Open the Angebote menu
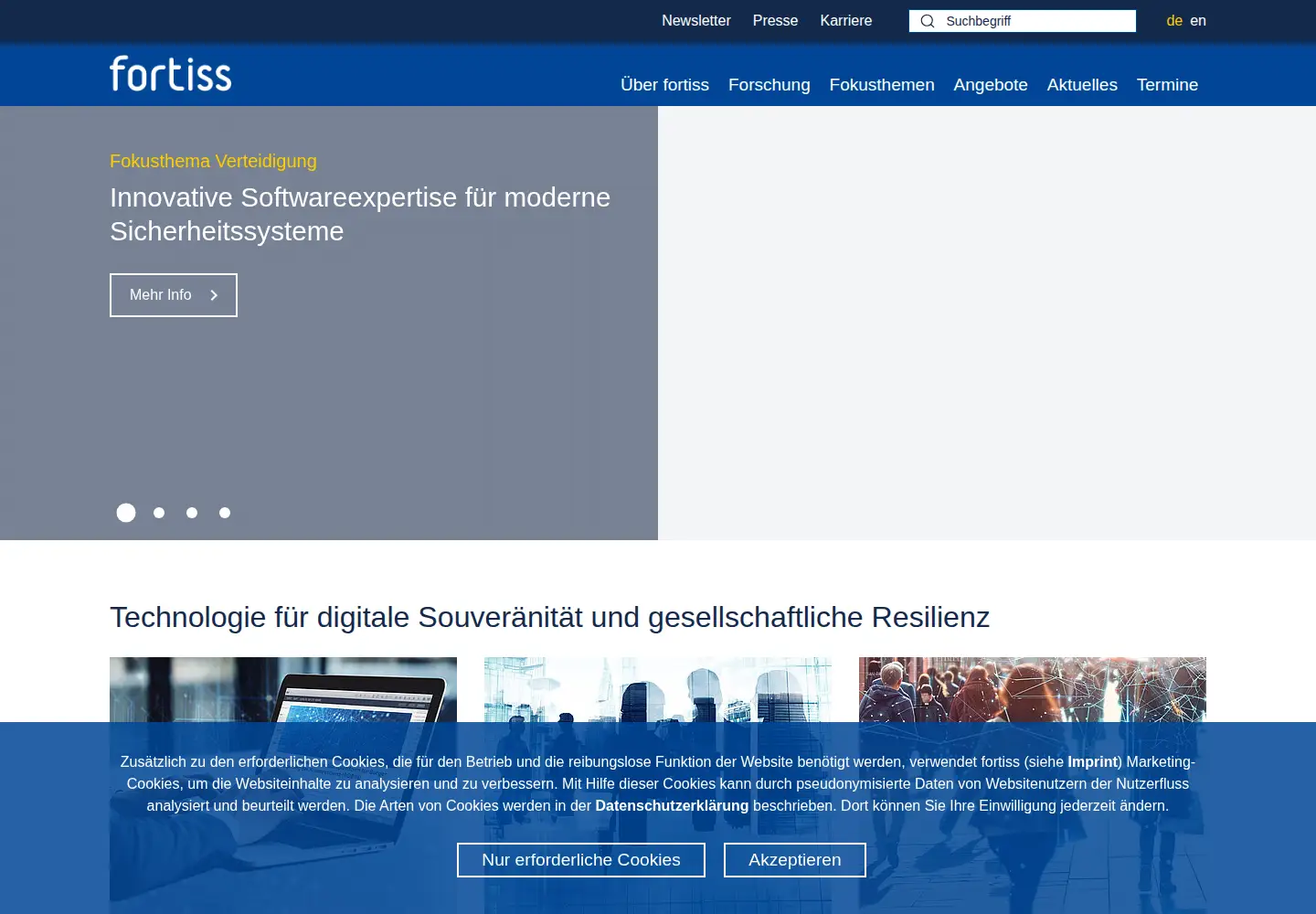 [x=991, y=85]
